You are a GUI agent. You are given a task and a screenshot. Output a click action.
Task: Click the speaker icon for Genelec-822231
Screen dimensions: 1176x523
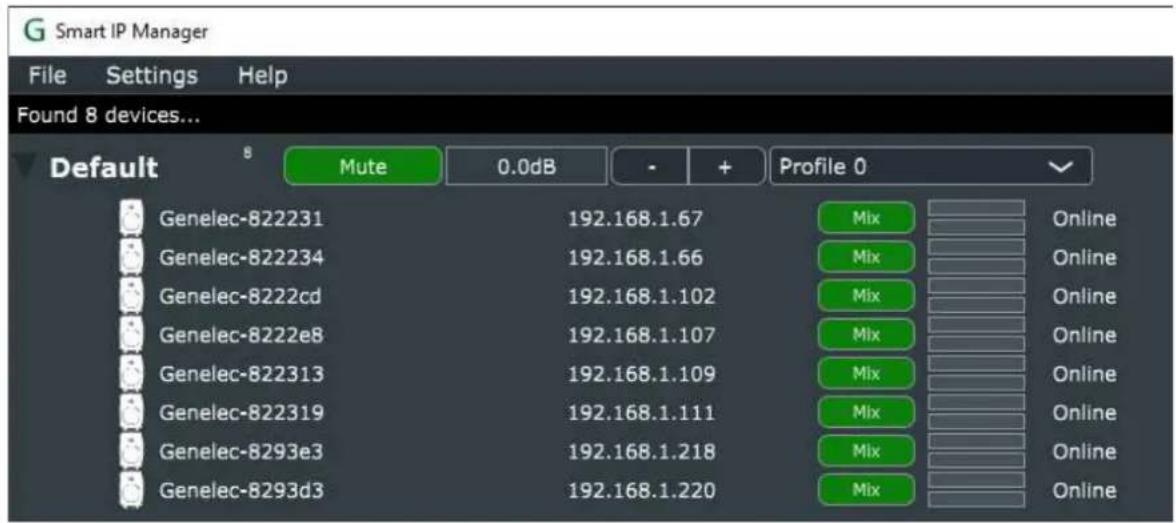click(132, 219)
